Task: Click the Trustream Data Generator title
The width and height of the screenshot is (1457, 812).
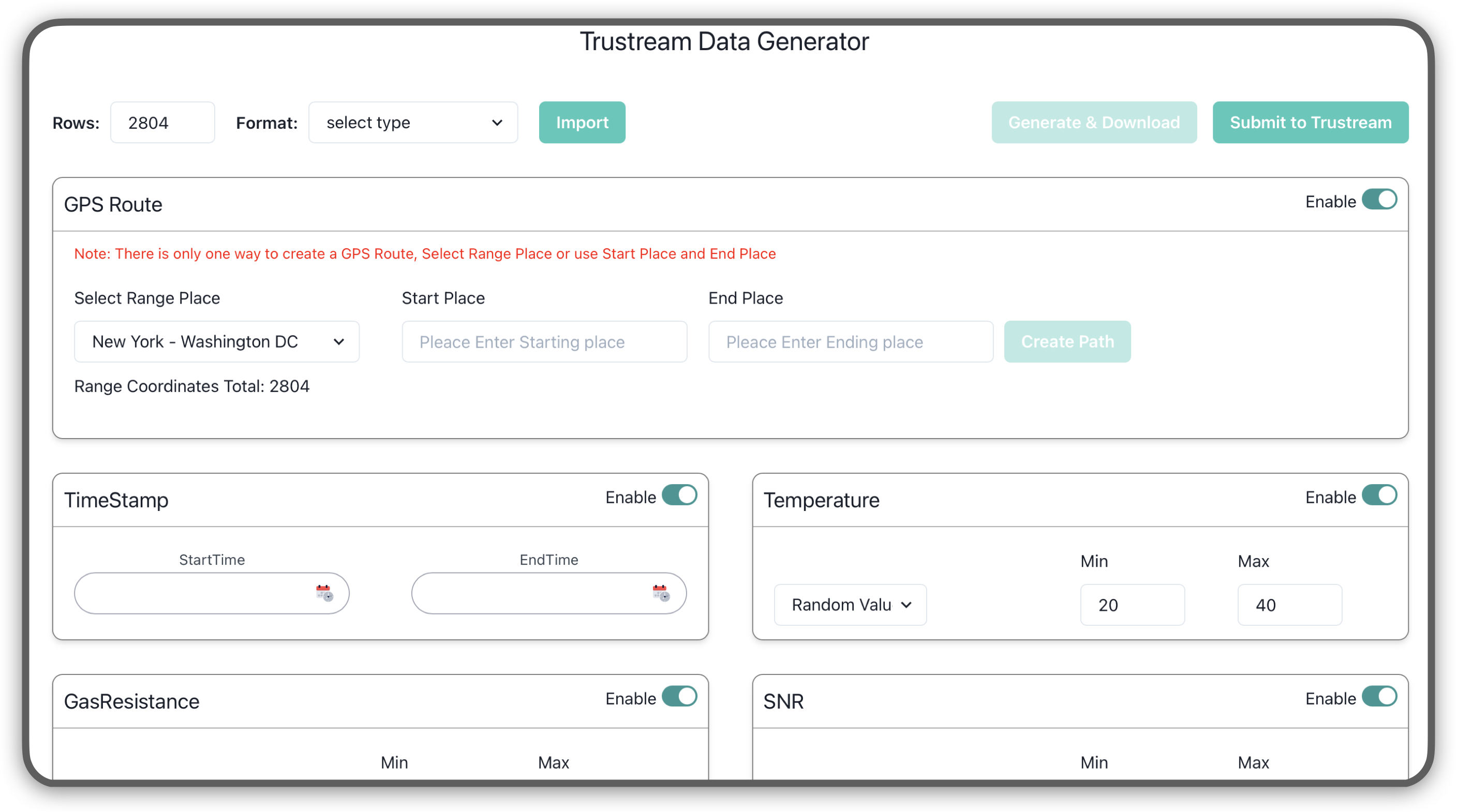Action: [x=724, y=41]
